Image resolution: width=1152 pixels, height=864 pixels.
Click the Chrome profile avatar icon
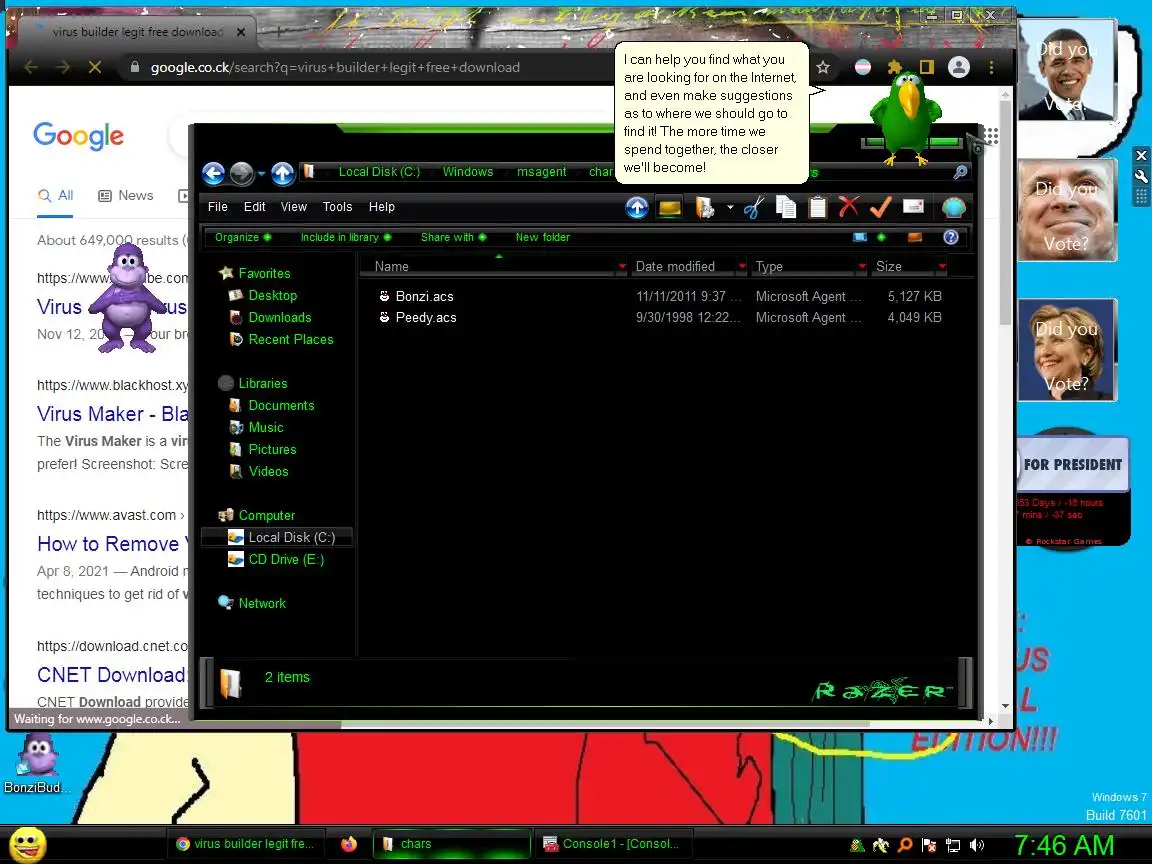click(959, 68)
